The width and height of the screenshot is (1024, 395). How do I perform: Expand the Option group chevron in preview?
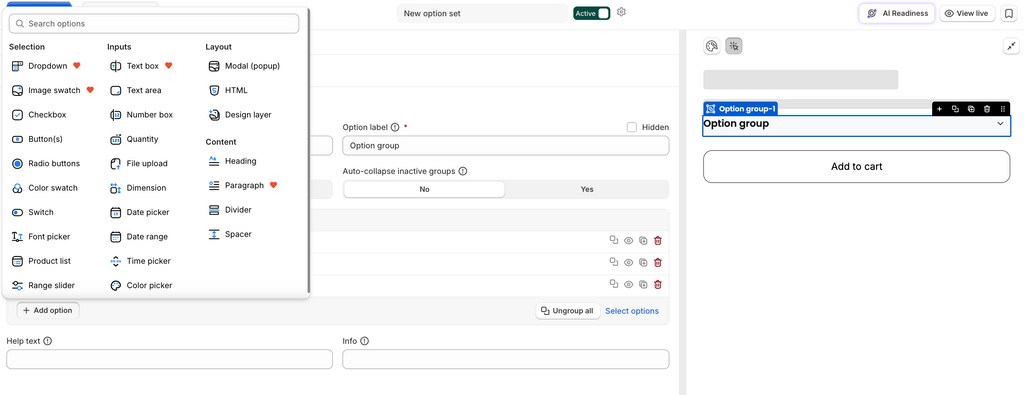1000,123
